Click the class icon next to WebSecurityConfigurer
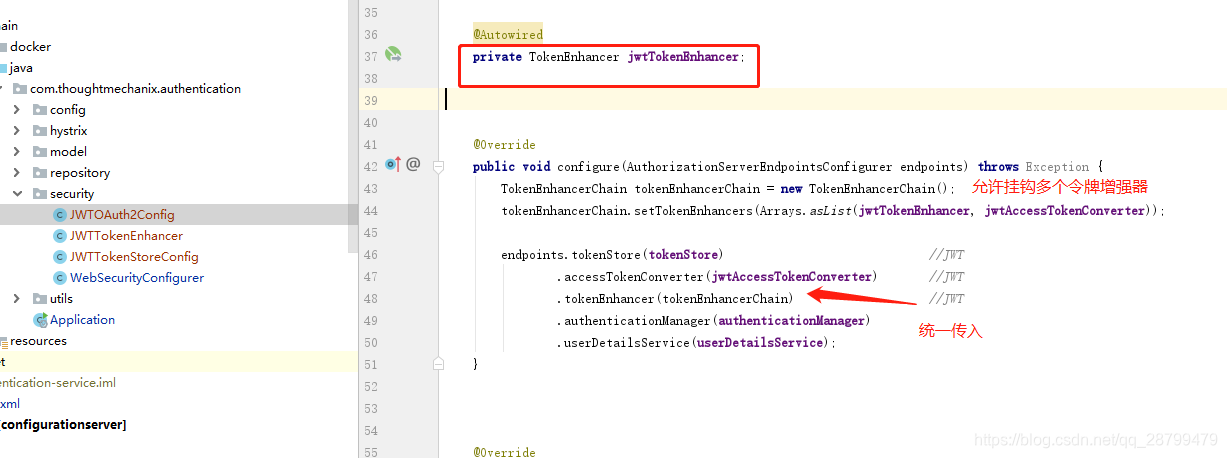Viewport: 1227px width, 458px height. pyautogui.click(x=60, y=278)
